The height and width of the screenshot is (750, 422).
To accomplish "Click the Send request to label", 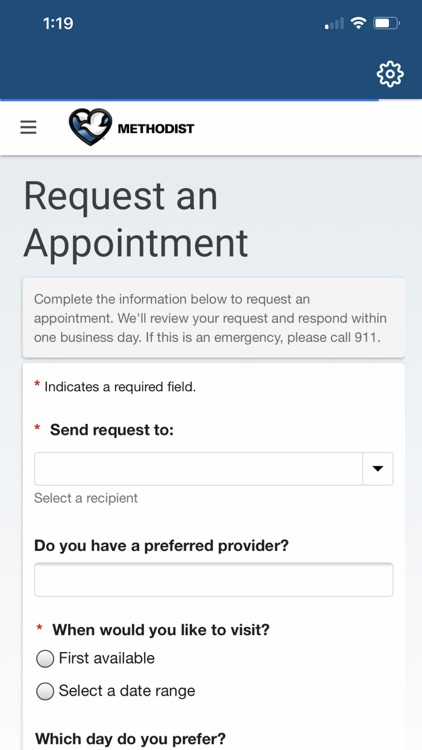I will click(112, 430).
